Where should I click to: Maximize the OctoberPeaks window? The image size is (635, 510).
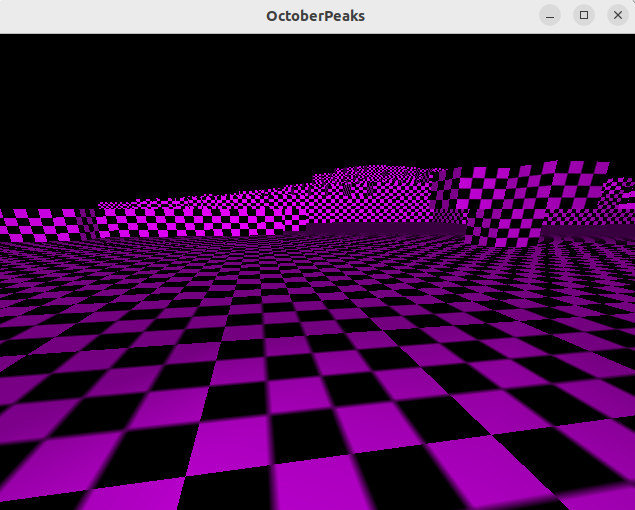point(584,16)
